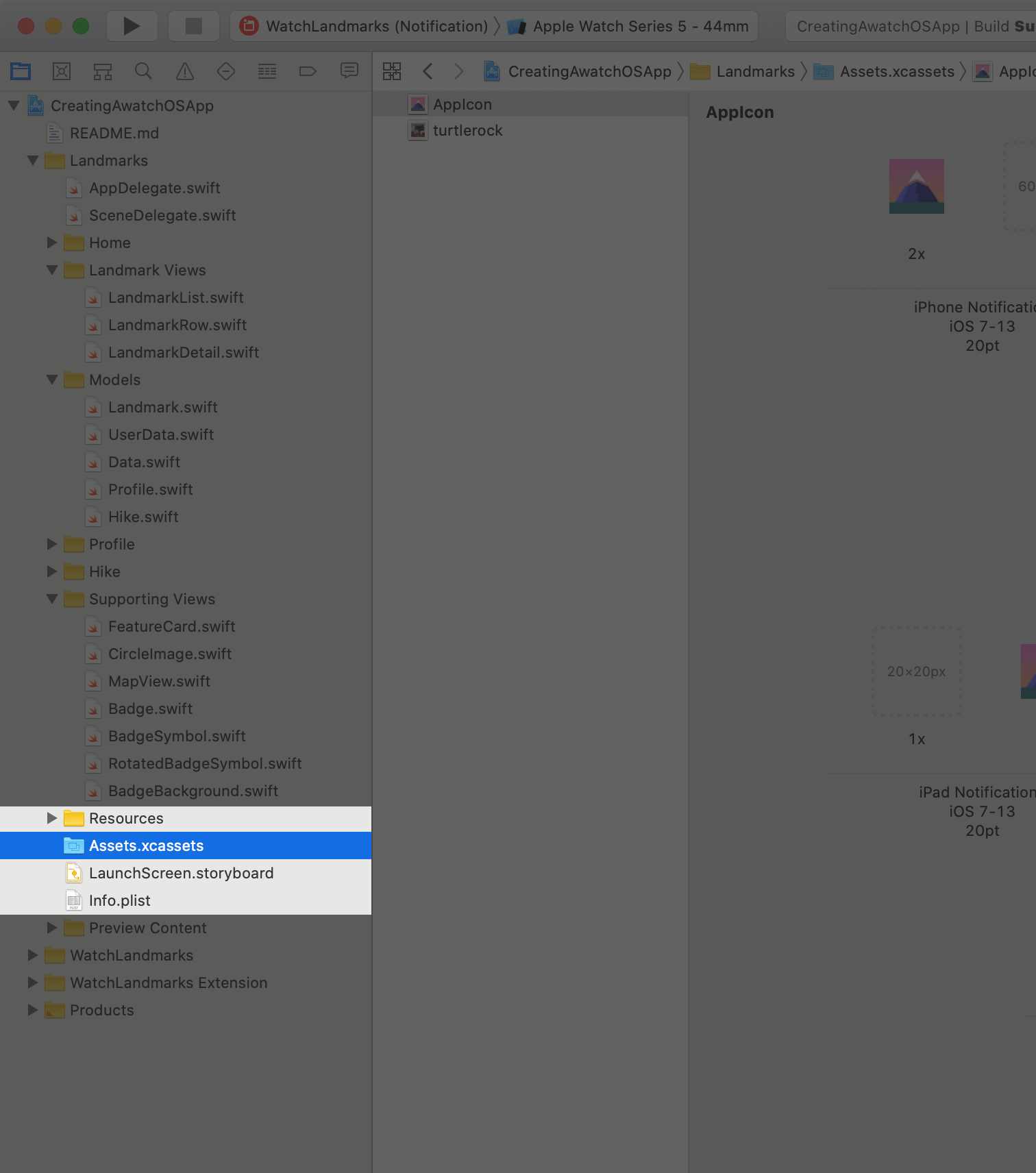Select the turtlerock image asset
Image resolution: width=1036 pixels, height=1173 pixels.
pyautogui.click(x=530, y=130)
